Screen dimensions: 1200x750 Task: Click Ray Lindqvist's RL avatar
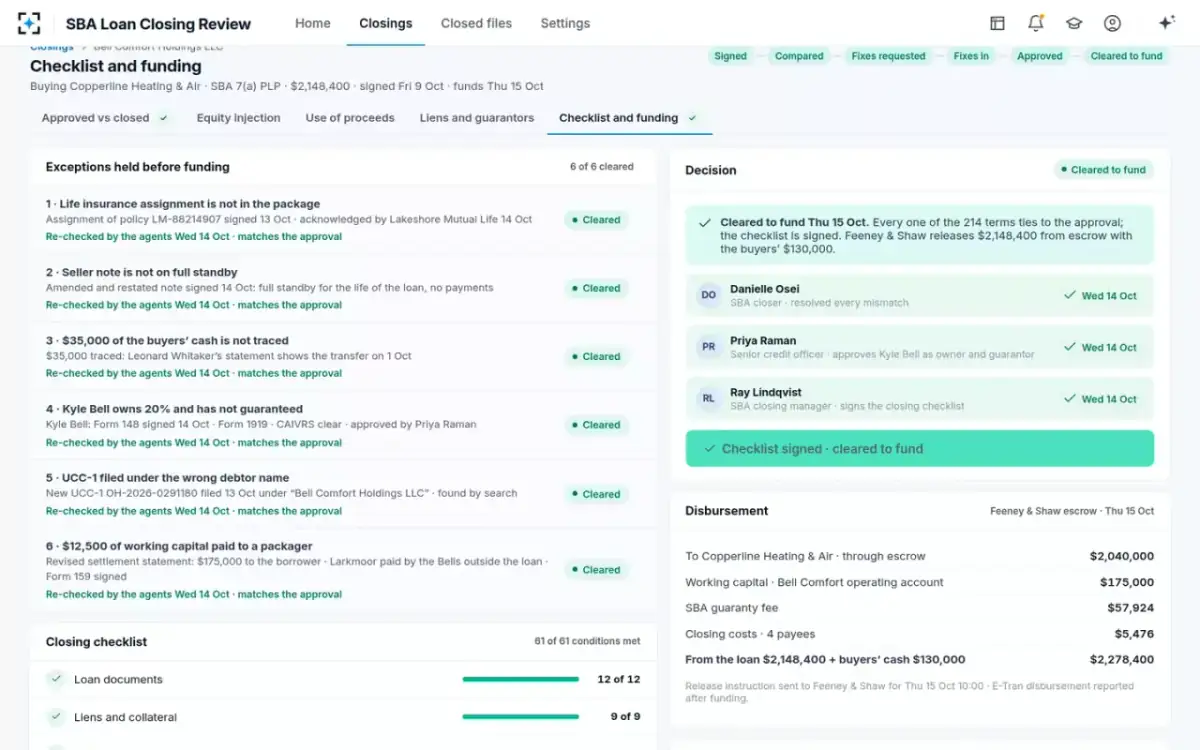tap(708, 399)
